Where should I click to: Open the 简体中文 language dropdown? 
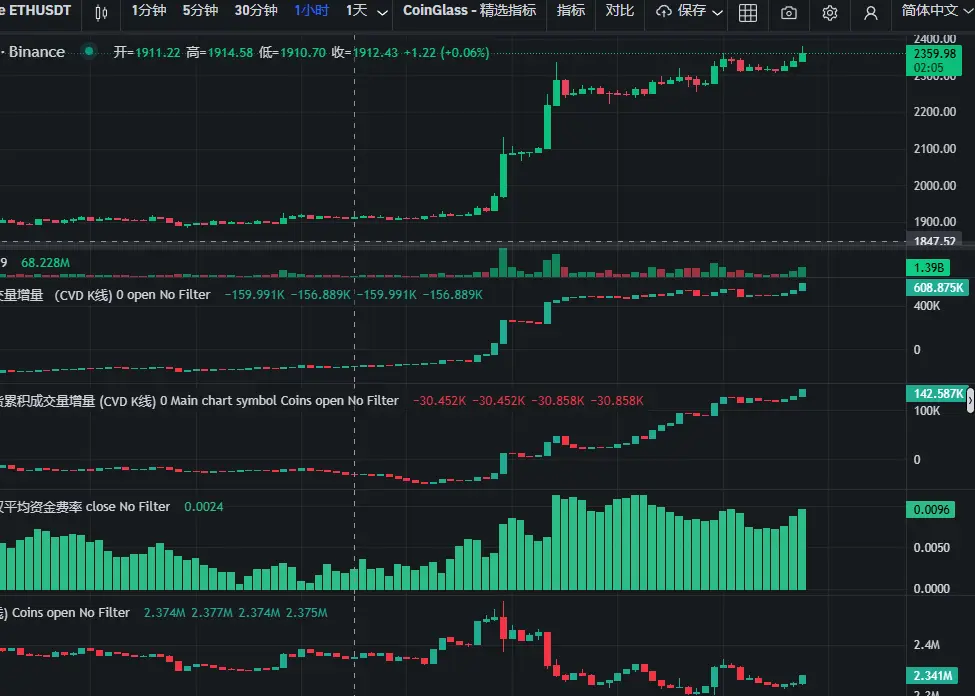936,11
